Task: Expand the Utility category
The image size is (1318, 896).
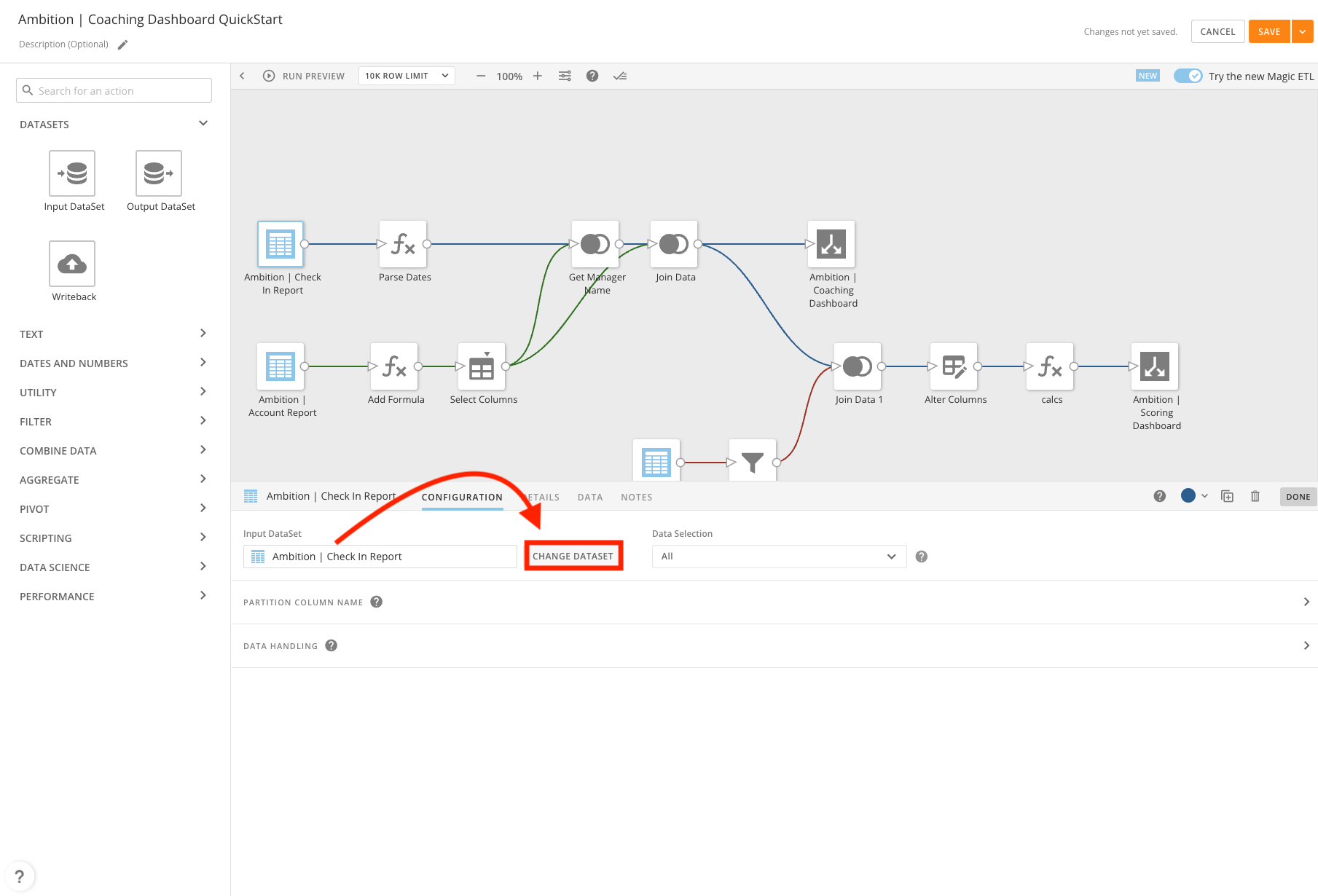Action: (x=203, y=392)
